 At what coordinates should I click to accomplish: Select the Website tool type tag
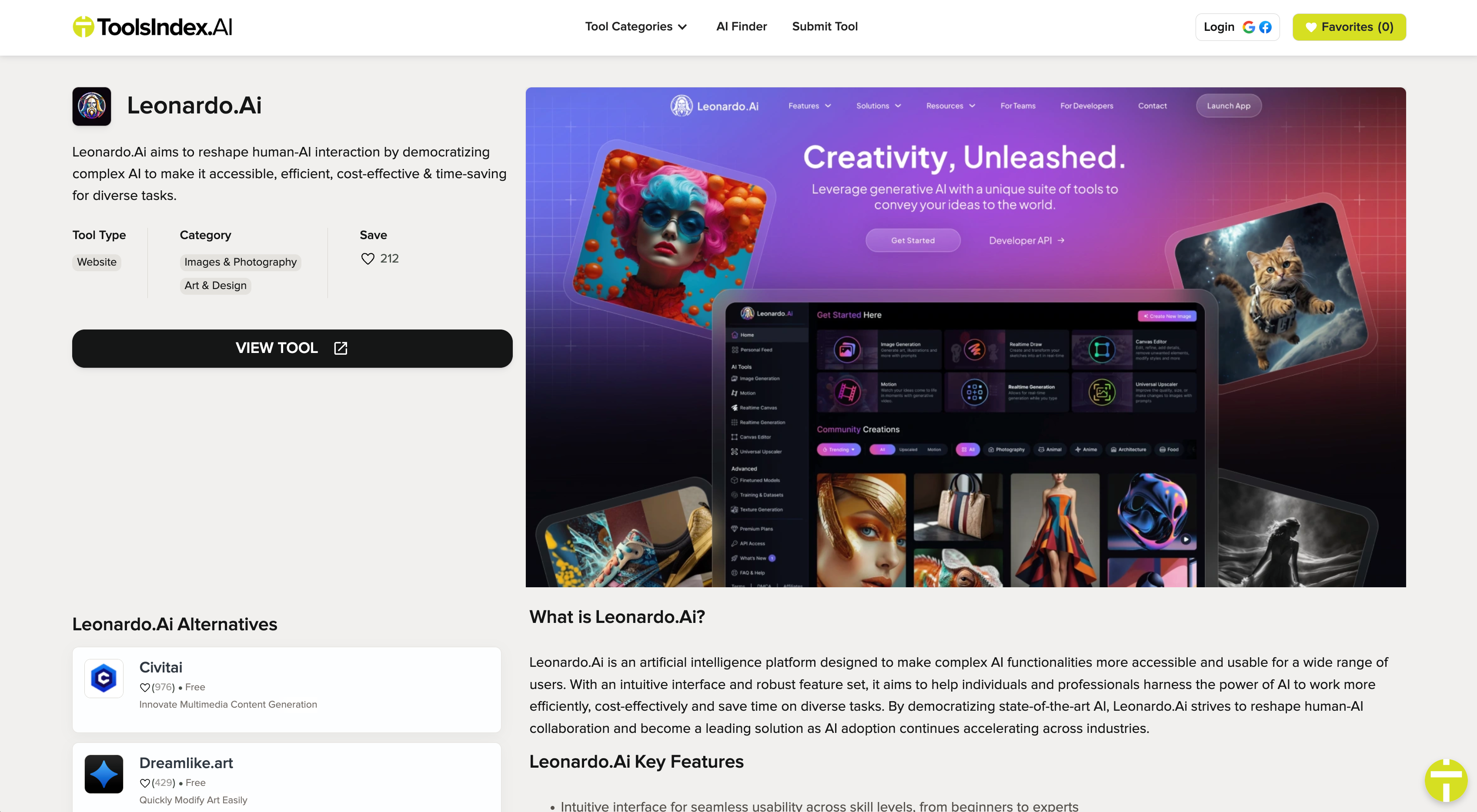pos(96,262)
